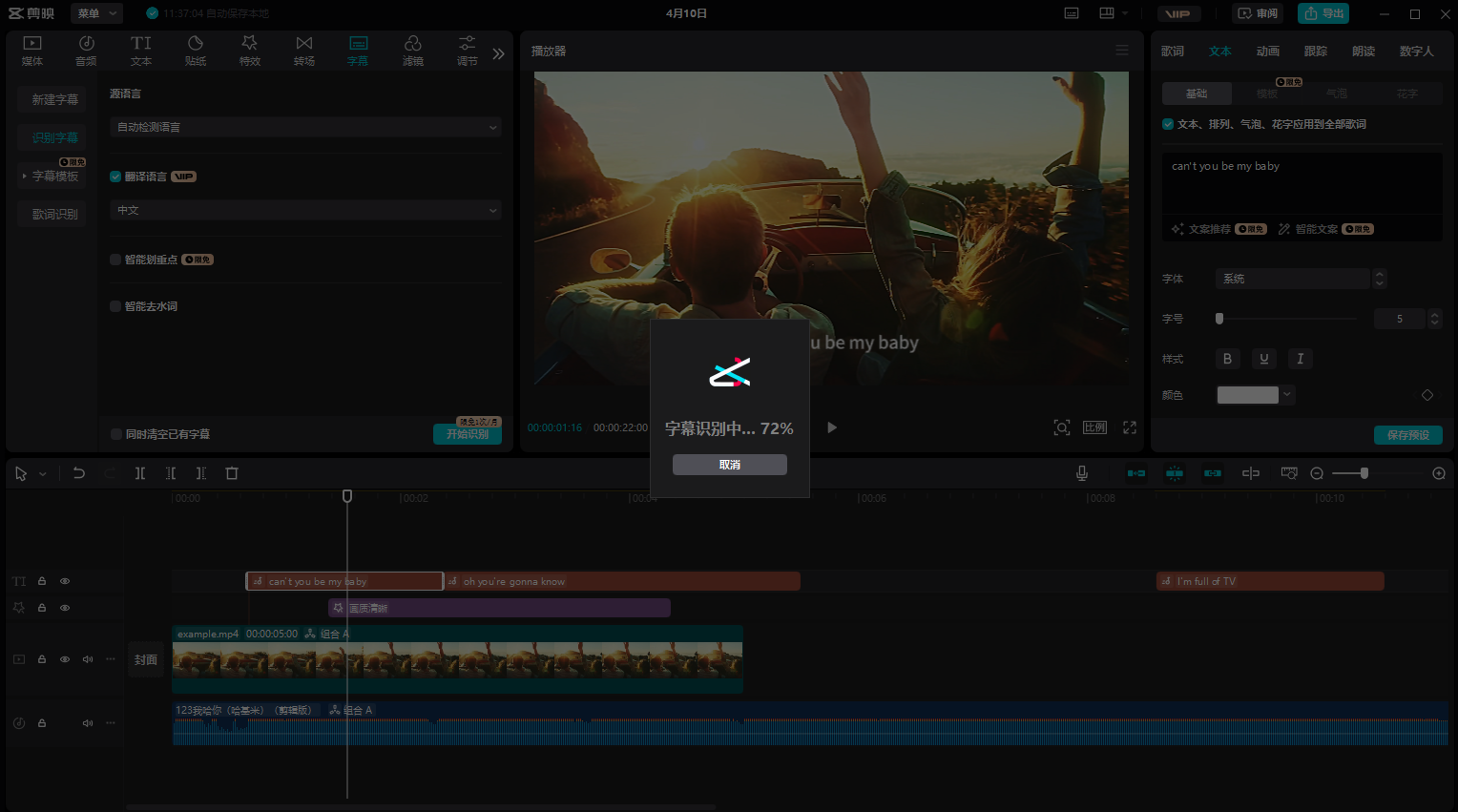Open the 转场 transitions panel icon
The width and height of the screenshot is (1458, 812).
[x=303, y=50]
